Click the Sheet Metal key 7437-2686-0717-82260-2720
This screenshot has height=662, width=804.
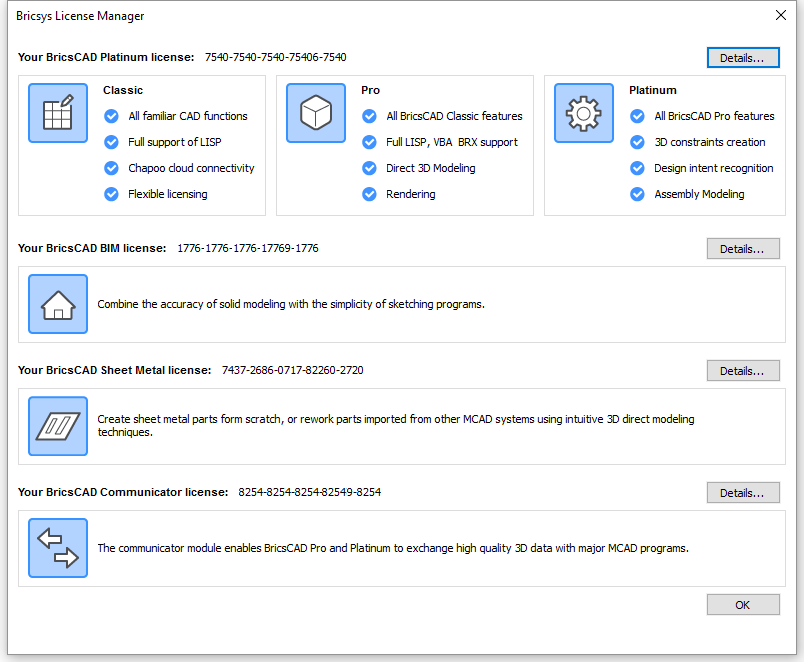292,370
